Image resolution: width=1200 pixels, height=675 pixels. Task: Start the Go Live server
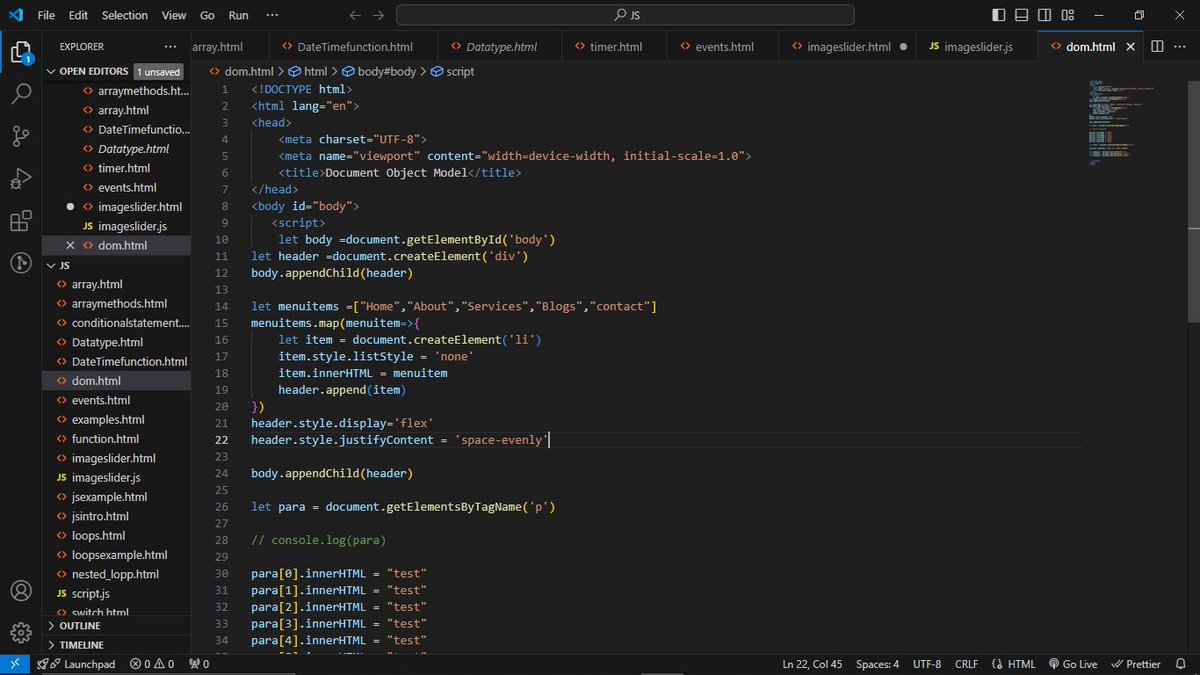point(1072,663)
